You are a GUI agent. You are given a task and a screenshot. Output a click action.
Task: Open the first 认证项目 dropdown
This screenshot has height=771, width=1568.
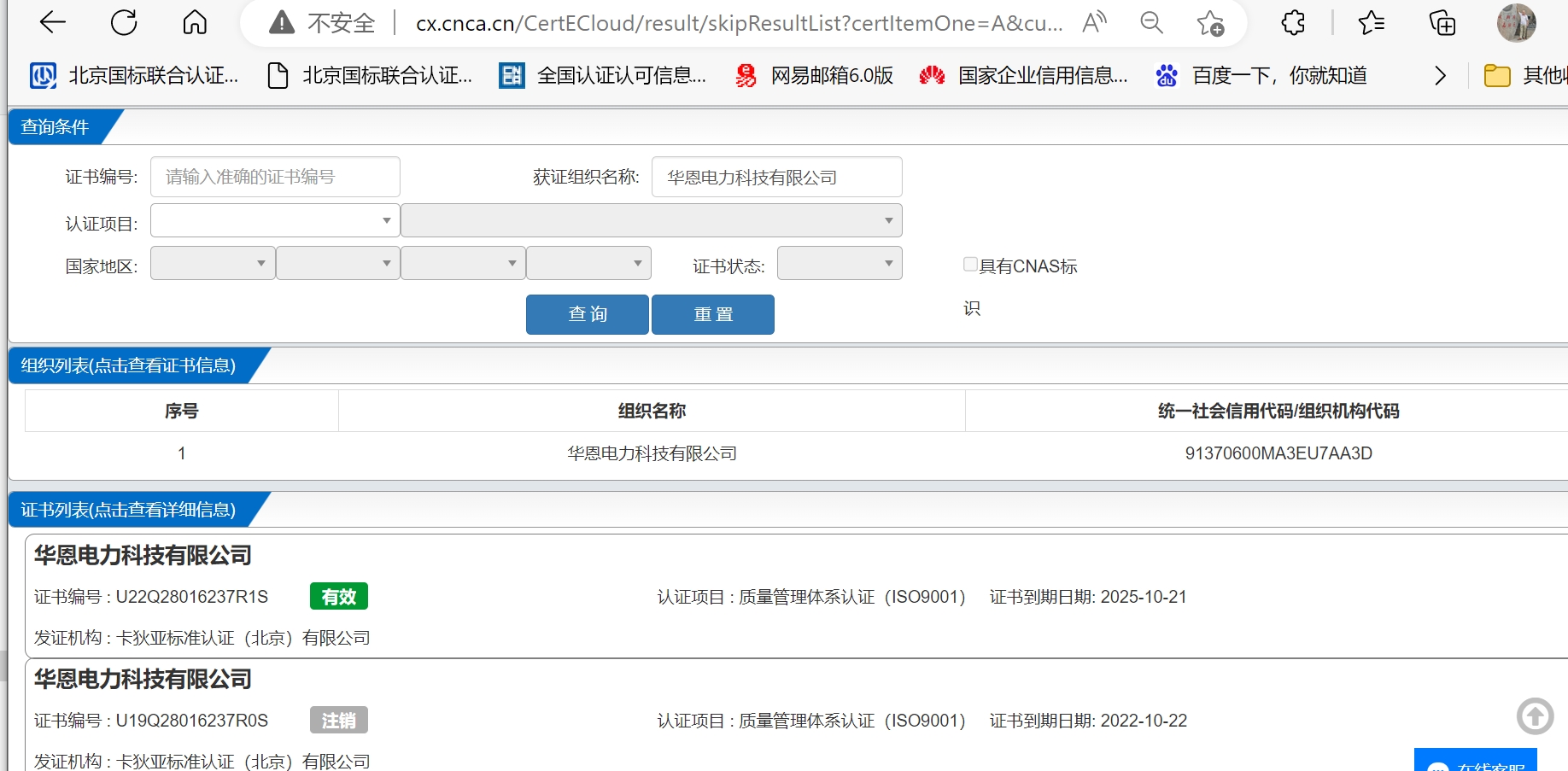tap(275, 220)
